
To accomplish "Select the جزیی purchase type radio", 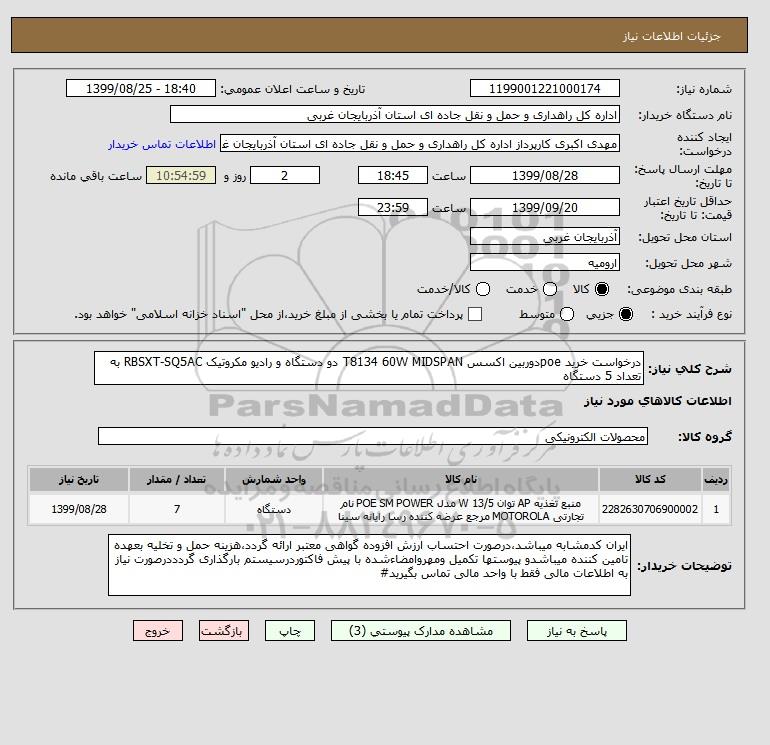I will [626, 314].
